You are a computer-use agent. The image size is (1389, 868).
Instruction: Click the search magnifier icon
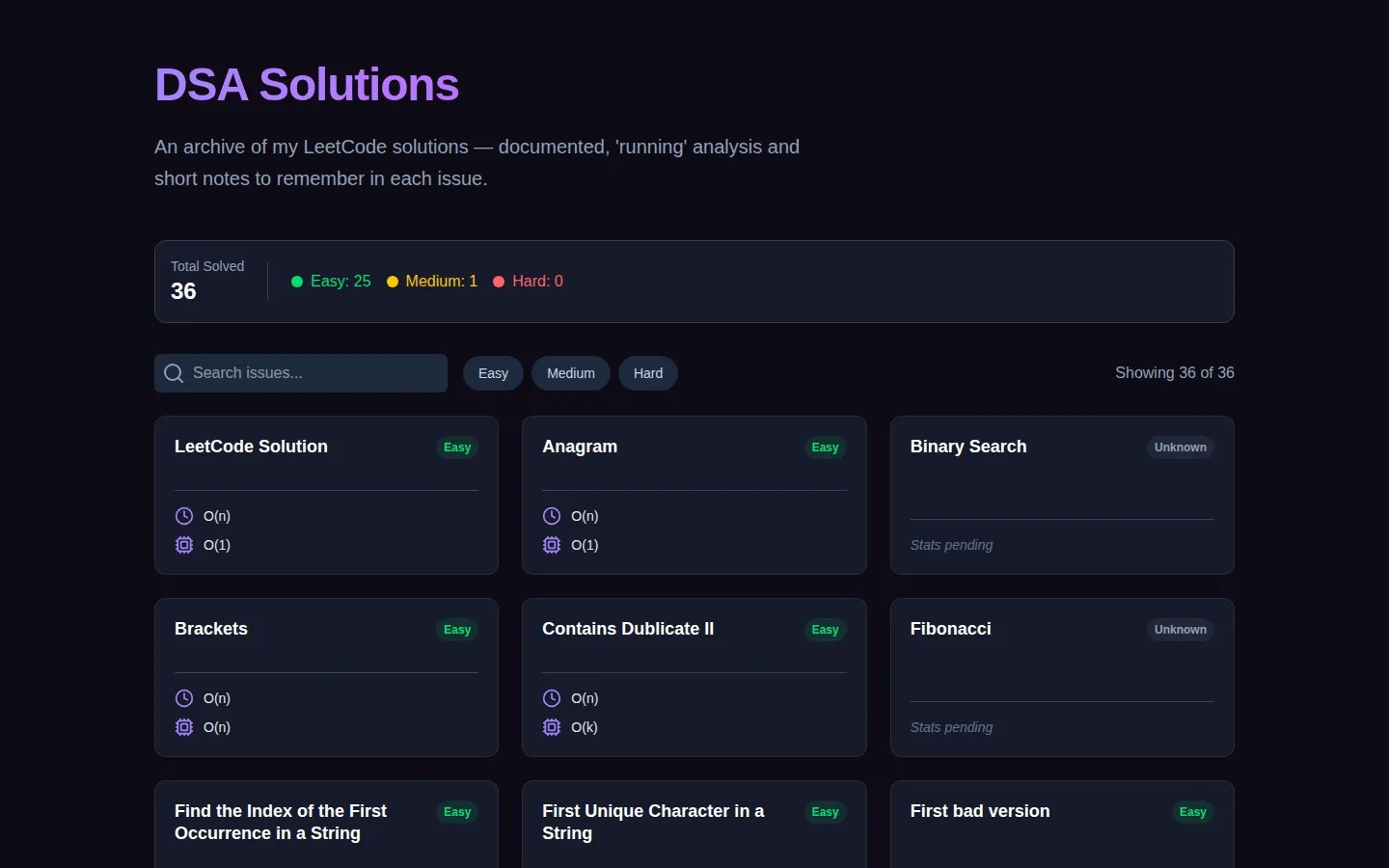click(174, 373)
